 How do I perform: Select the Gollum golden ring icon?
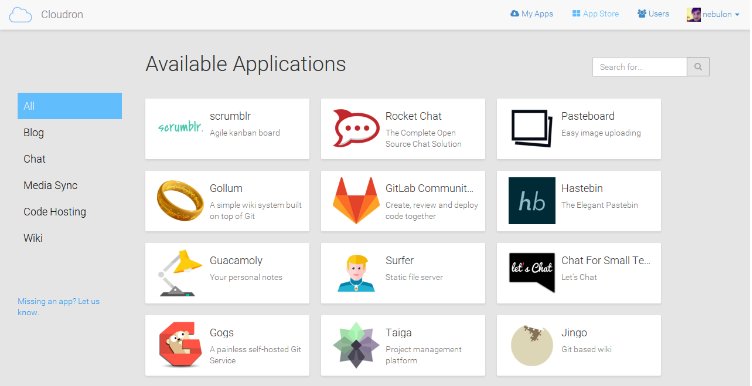pyautogui.click(x=180, y=200)
